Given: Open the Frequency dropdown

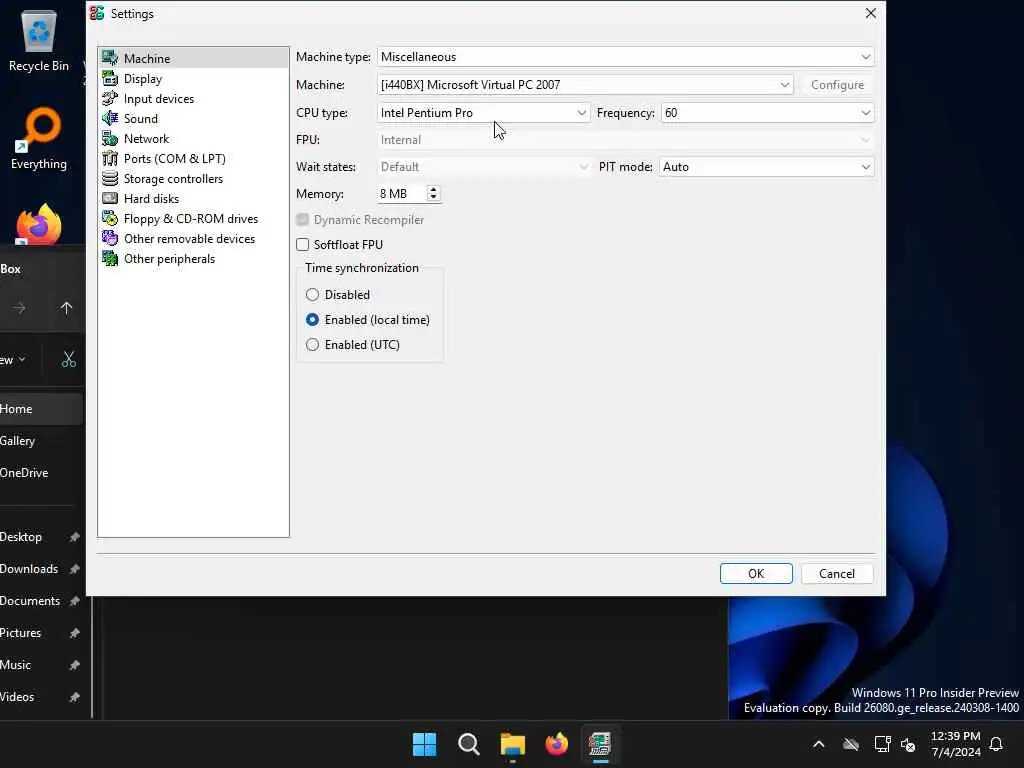Looking at the screenshot, I should tap(767, 113).
